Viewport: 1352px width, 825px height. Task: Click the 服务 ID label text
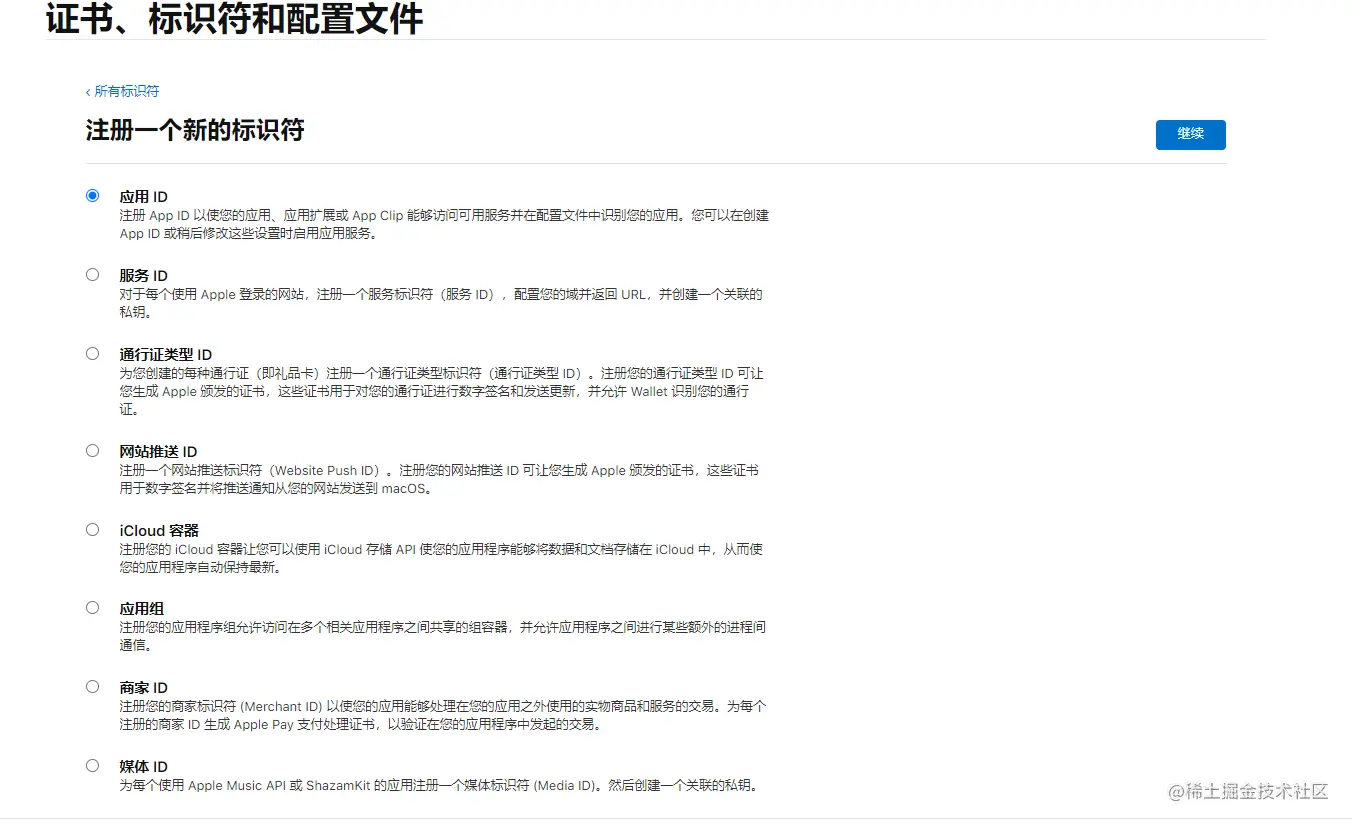click(x=142, y=274)
